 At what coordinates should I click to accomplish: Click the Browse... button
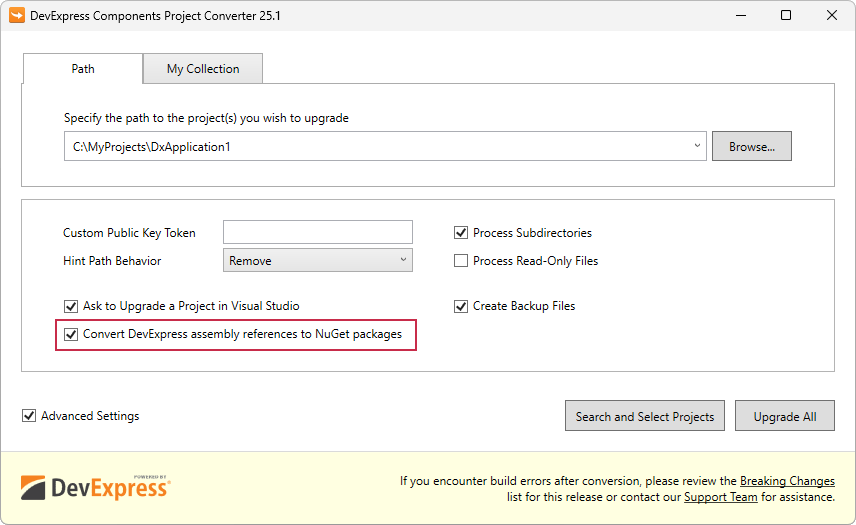pyautogui.click(x=752, y=146)
